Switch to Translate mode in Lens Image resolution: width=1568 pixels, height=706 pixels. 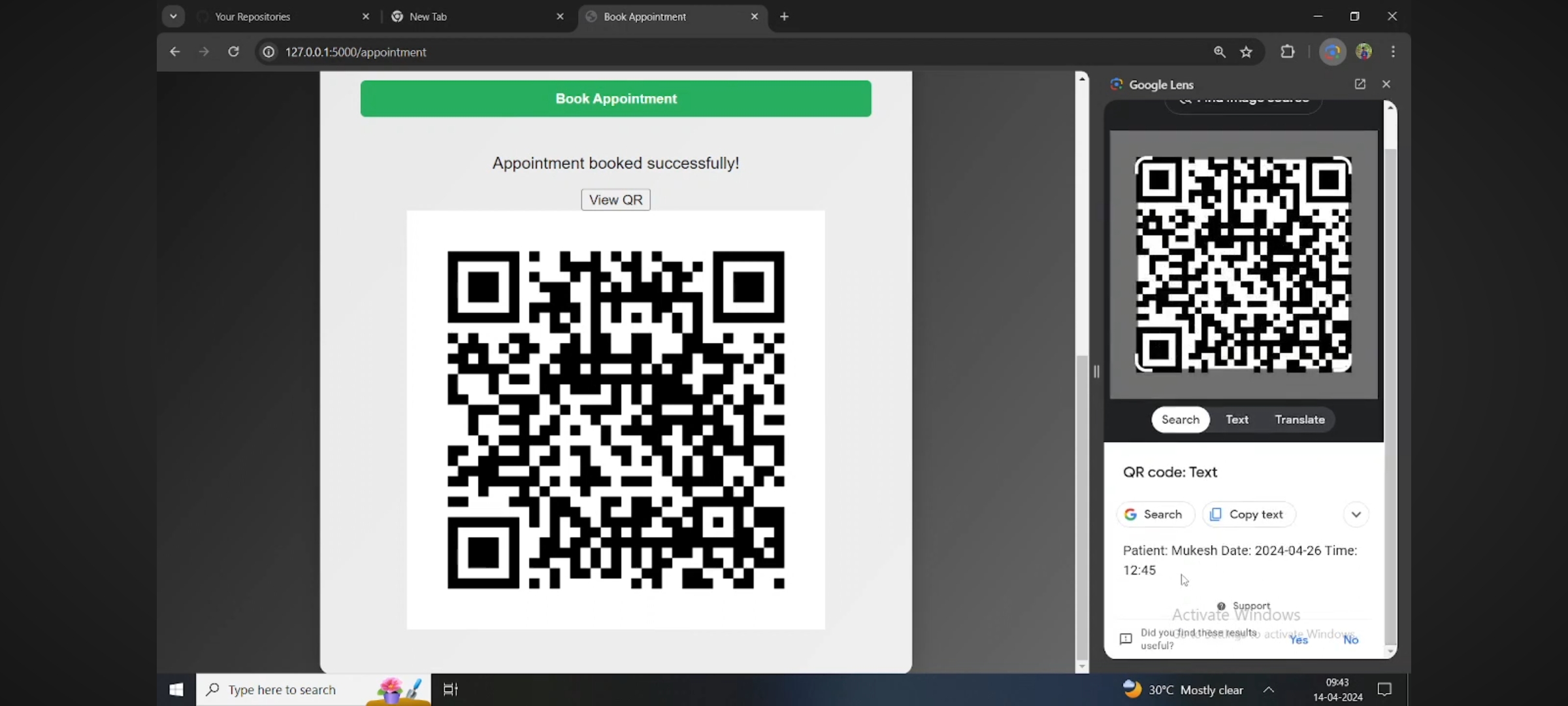(x=1299, y=420)
